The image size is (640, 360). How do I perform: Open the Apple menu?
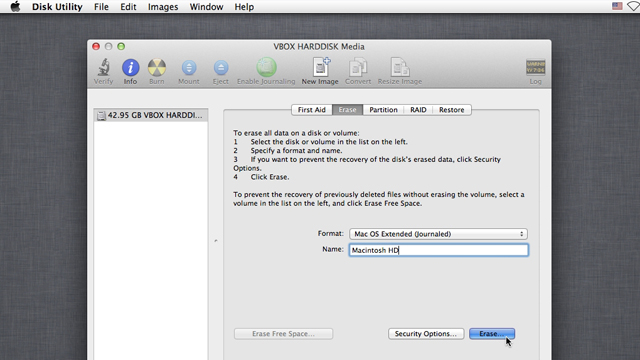[x=15, y=7]
